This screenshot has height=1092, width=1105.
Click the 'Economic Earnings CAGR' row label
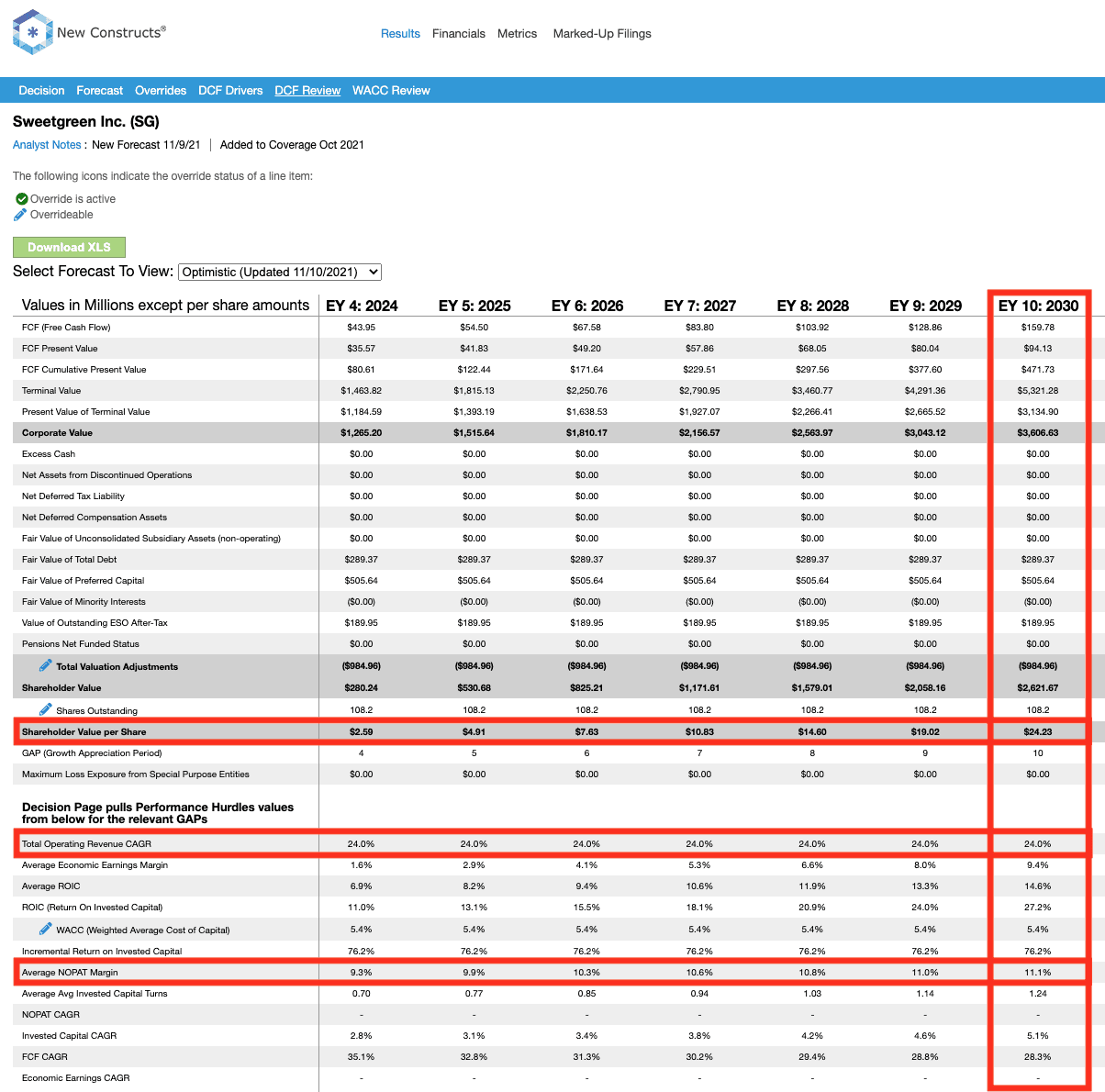(76, 1078)
